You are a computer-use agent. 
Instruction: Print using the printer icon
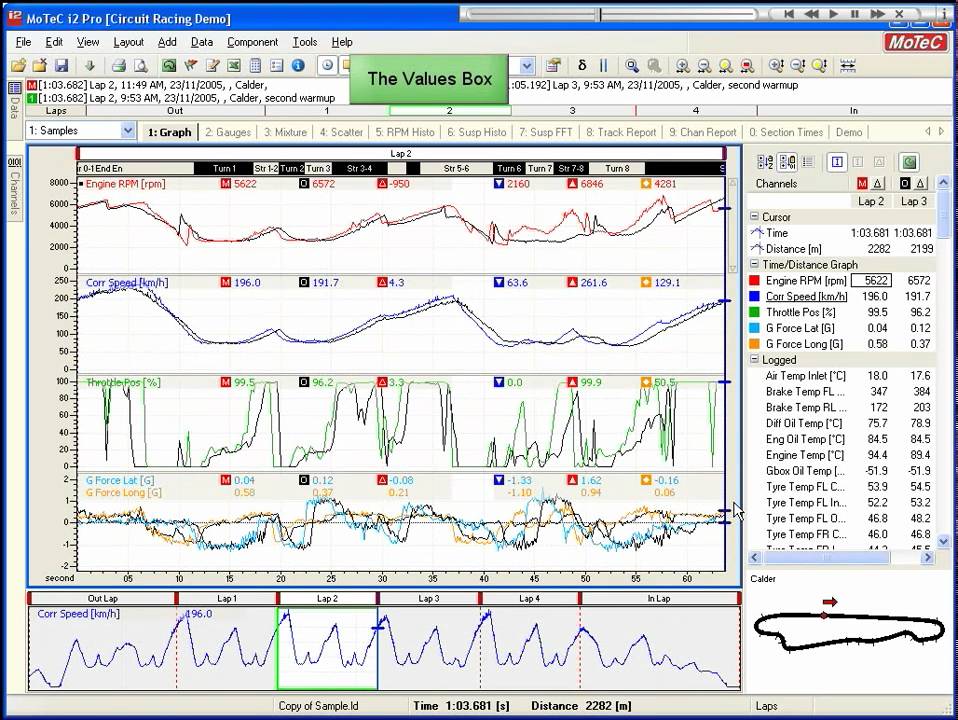[x=119, y=65]
